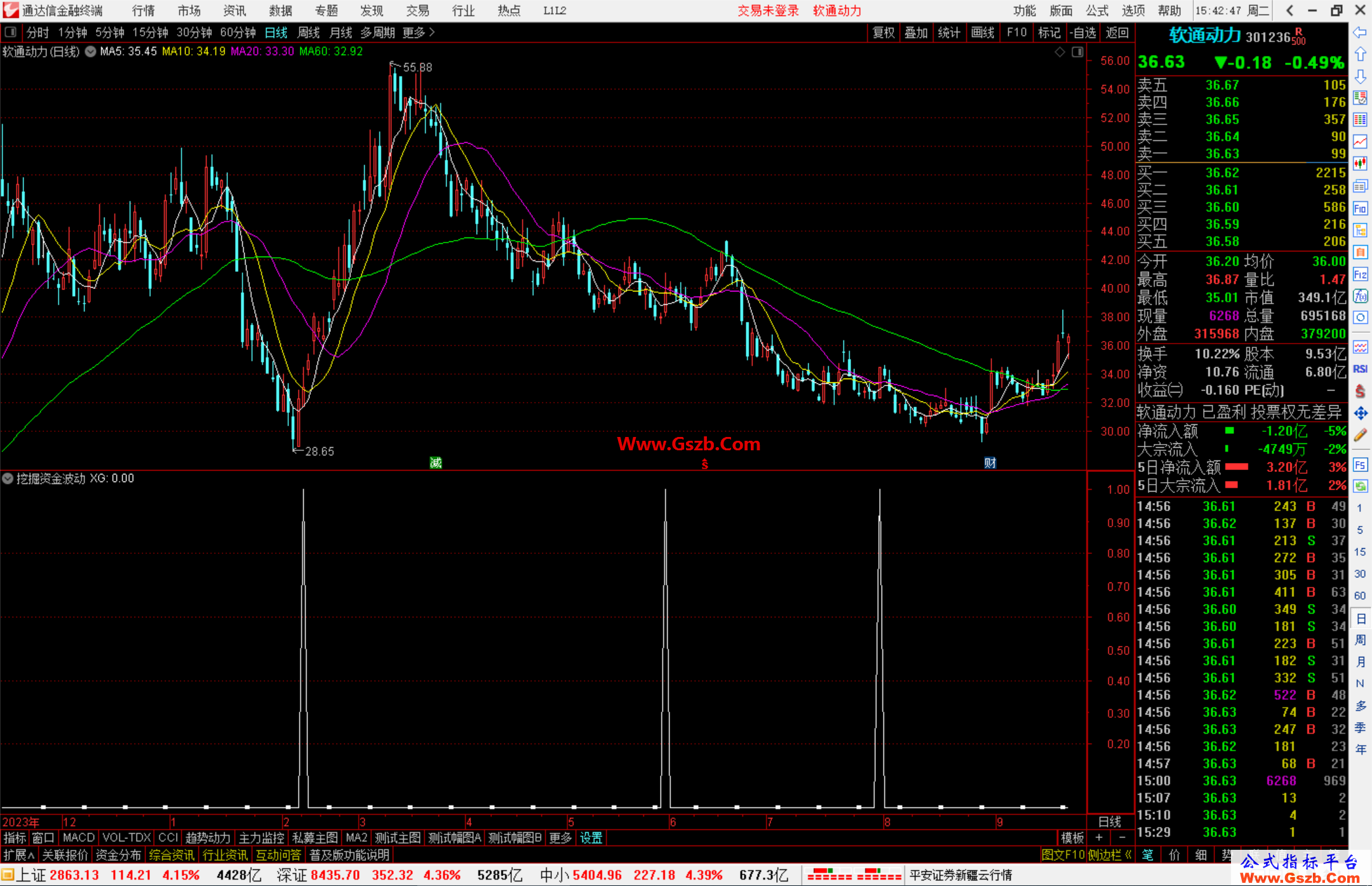The image size is (1372, 886).
Task: Open the F12 sidebar icon
Action: pyautogui.click(x=1360, y=274)
